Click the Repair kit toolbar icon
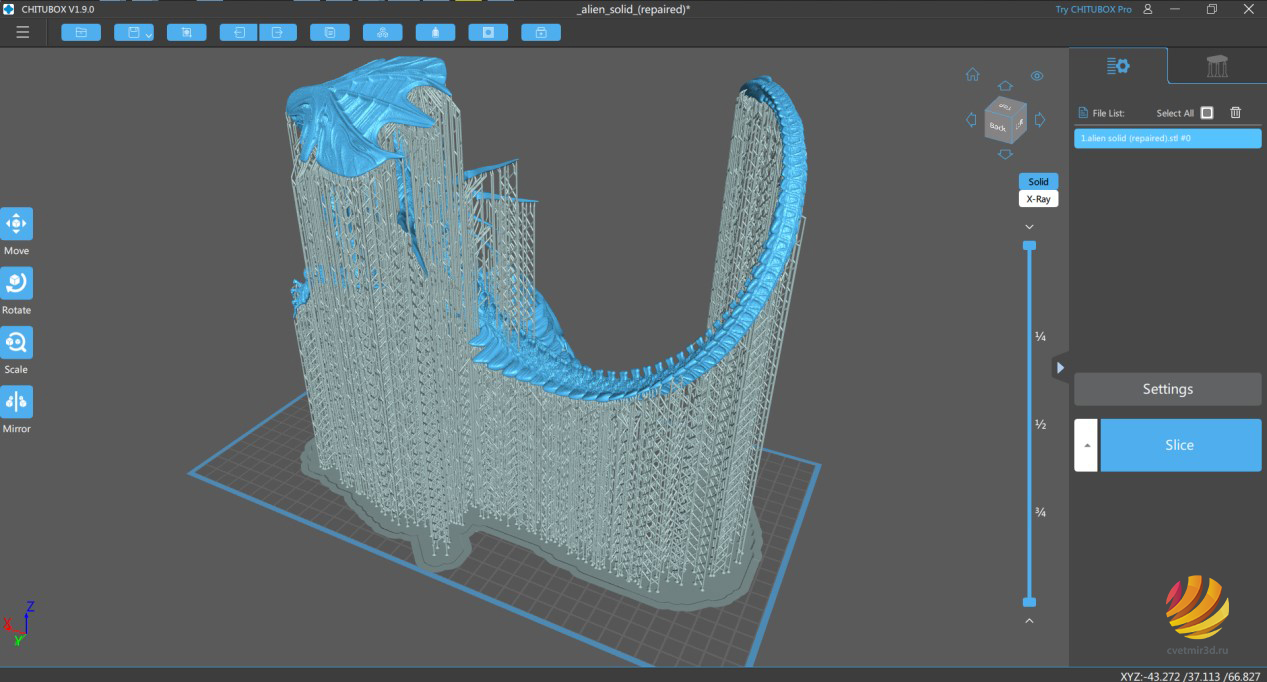 coord(541,32)
